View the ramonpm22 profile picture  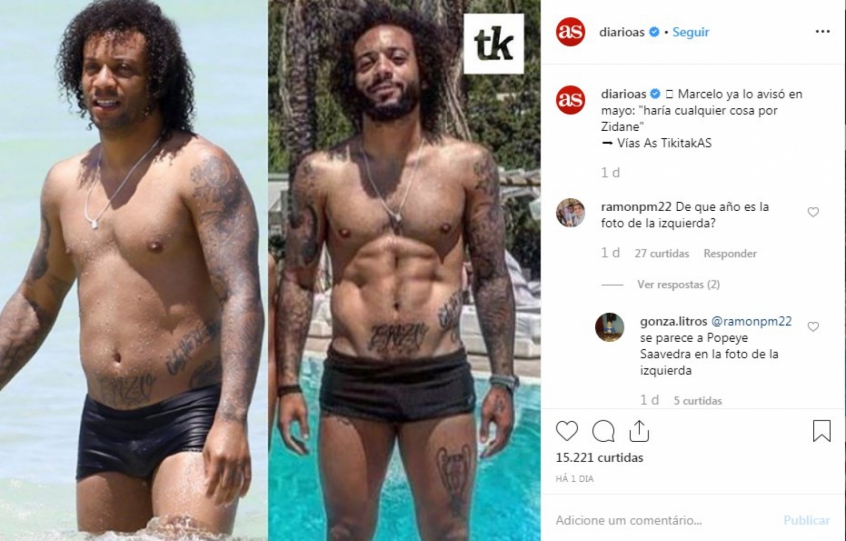(x=570, y=213)
